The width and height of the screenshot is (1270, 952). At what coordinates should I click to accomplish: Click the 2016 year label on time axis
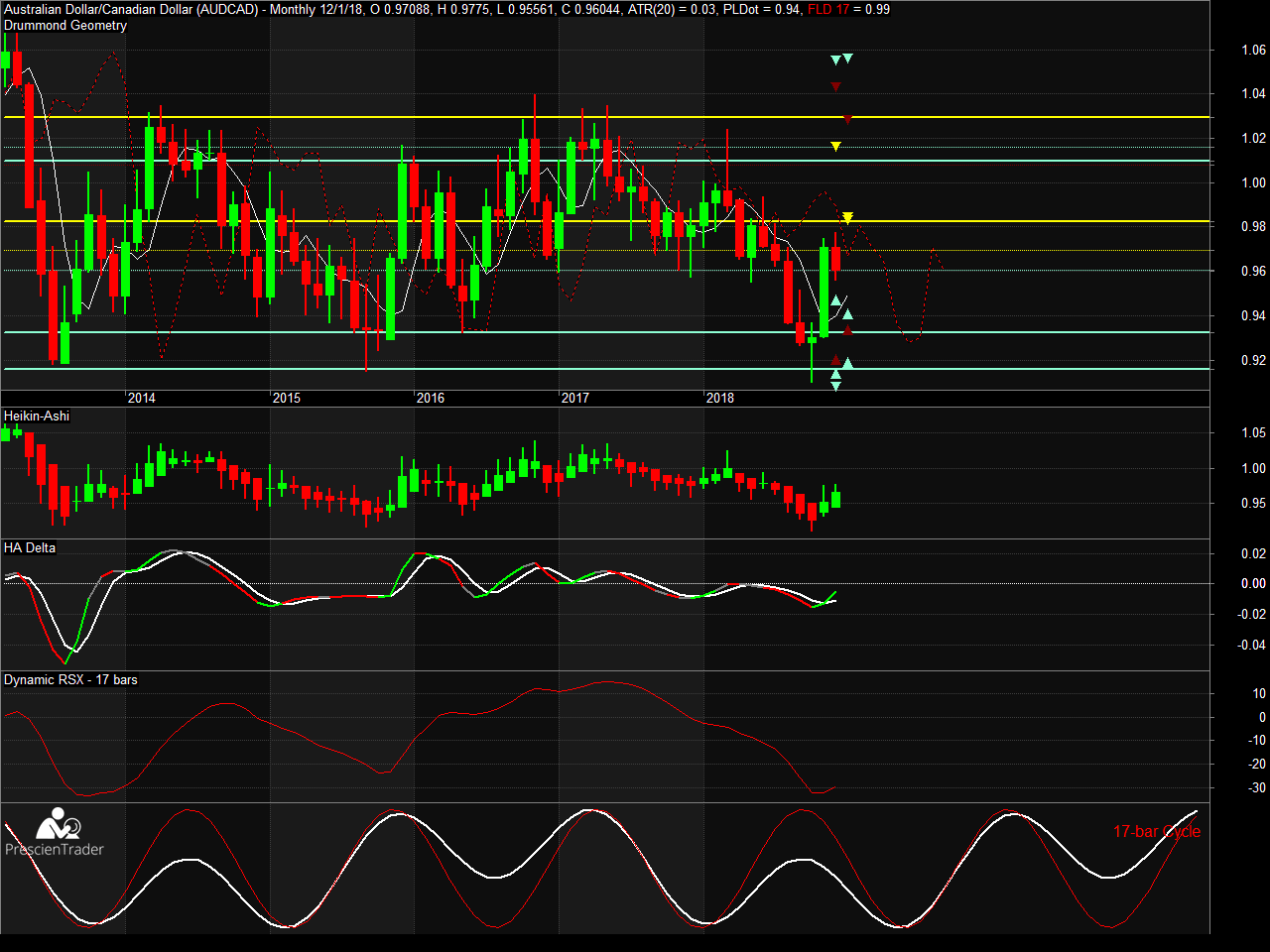[431, 398]
